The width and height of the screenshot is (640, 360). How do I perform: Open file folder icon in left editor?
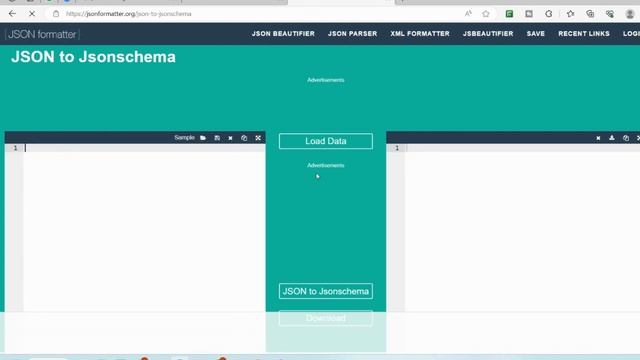(x=203, y=138)
